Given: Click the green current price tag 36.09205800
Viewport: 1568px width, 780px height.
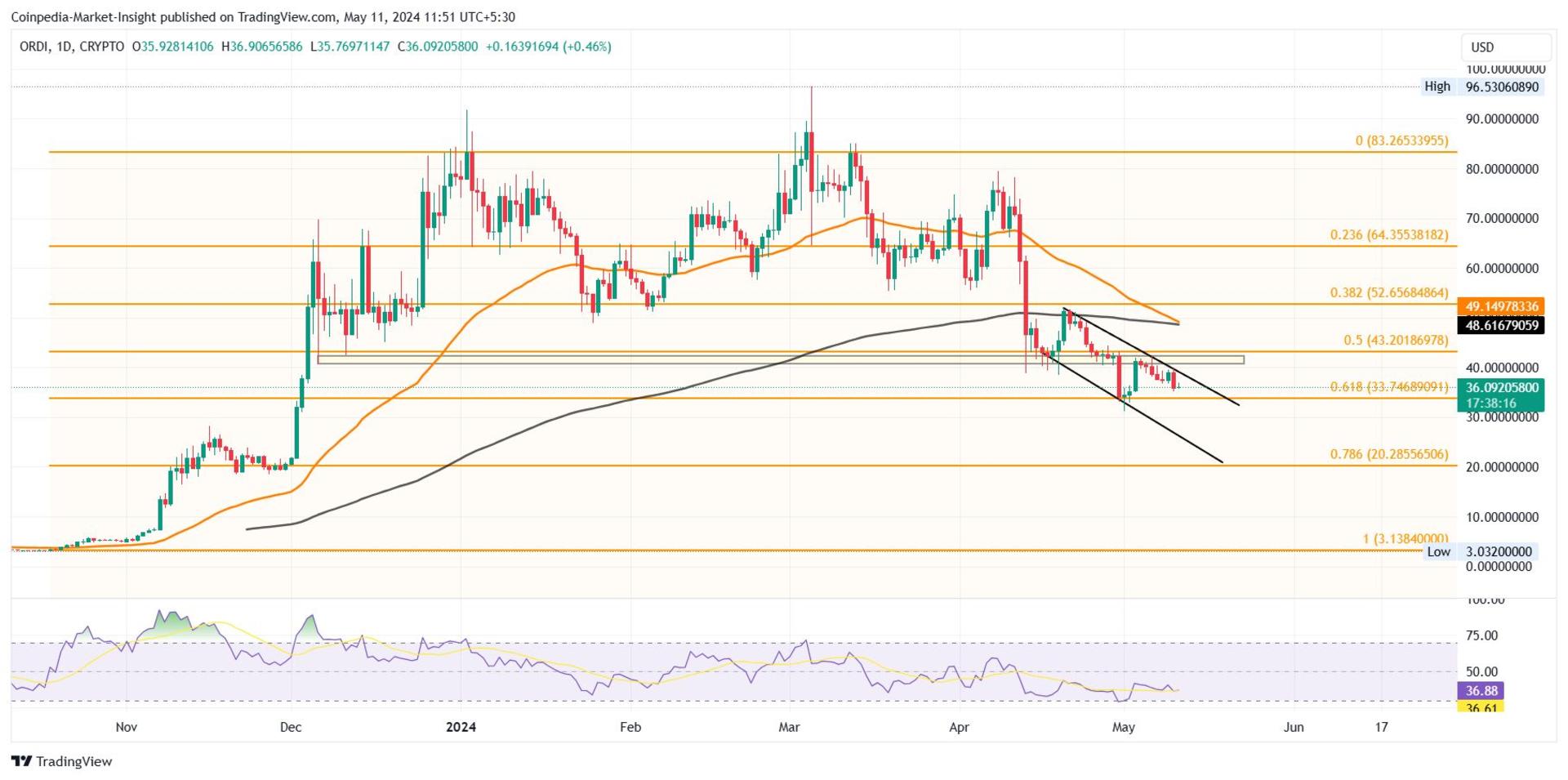Looking at the screenshot, I should click(1501, 388).
